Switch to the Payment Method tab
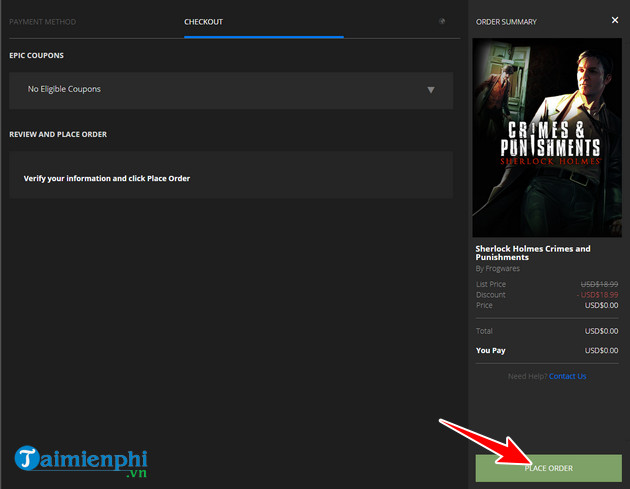Image resolution: width=630 pixels, height=489 pixels. click(x=43, y=22)
